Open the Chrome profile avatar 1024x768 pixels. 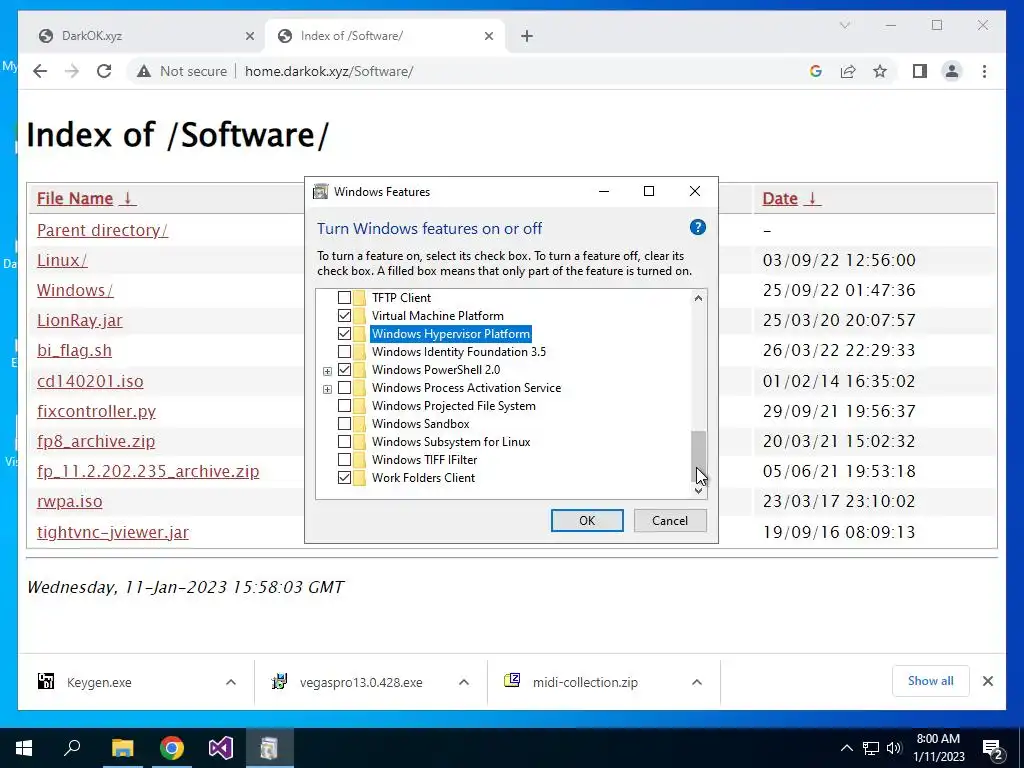pos(952,71)
